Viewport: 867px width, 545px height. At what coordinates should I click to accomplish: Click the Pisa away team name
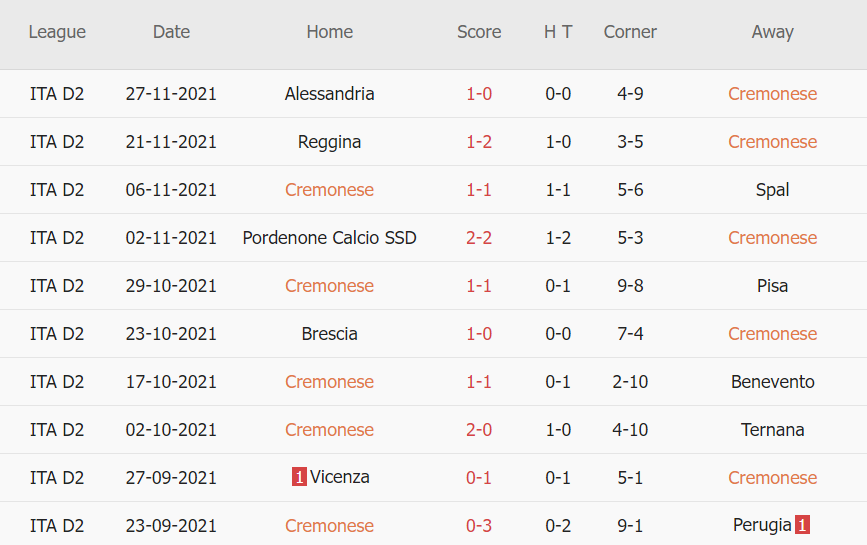click(x=772, y=286)
